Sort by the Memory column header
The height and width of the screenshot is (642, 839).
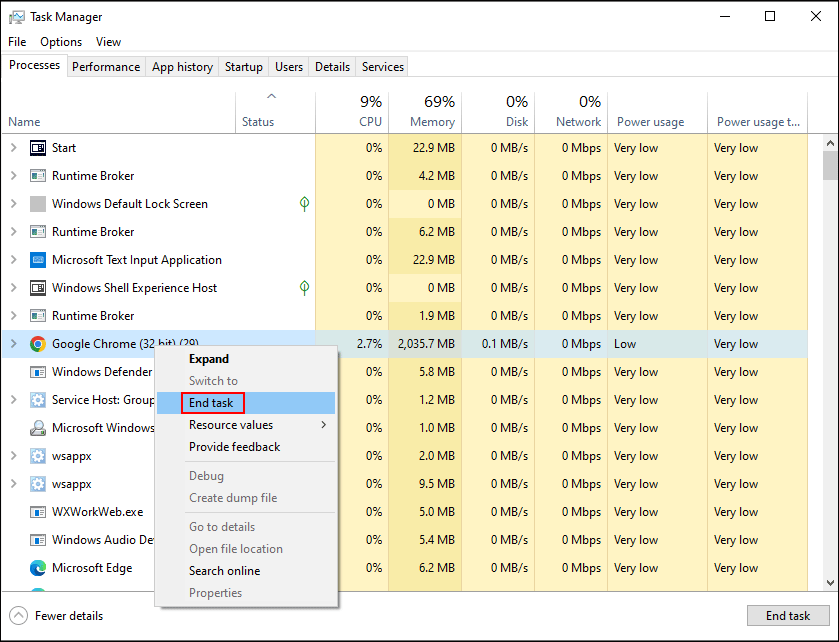click(x=425, y=112)
